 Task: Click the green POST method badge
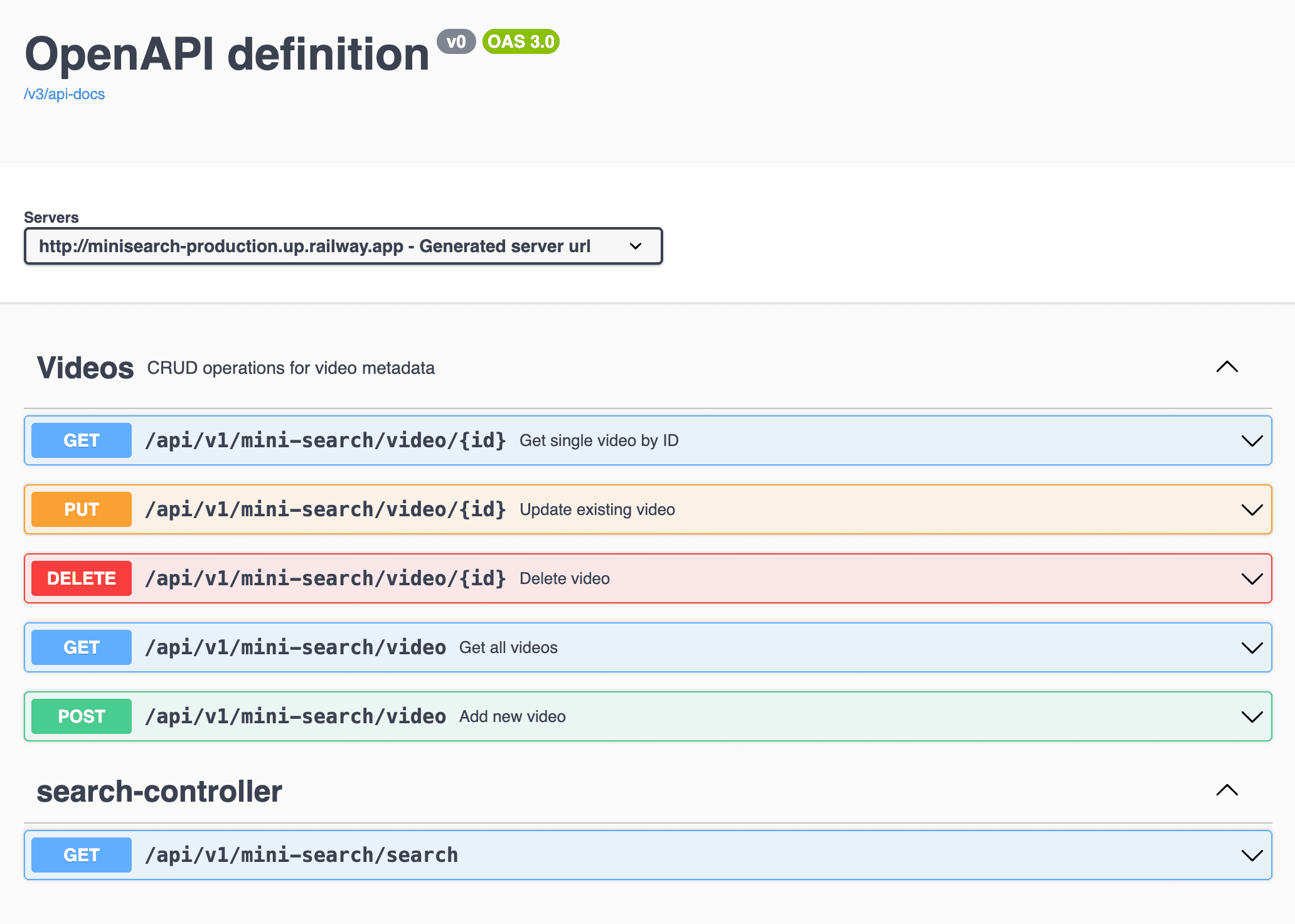coord(82,716)
